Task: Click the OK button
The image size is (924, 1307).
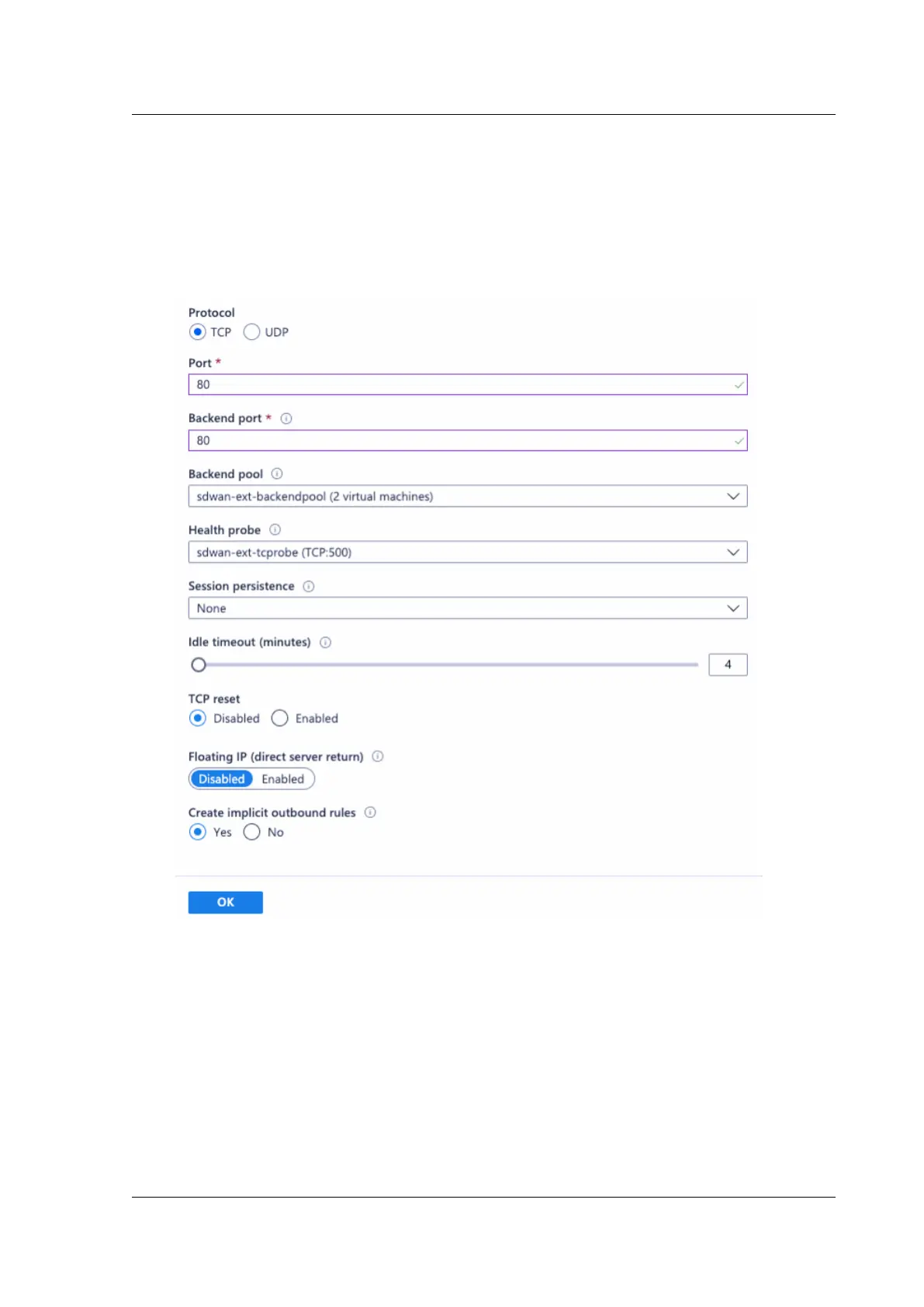Action: [225, 902]
